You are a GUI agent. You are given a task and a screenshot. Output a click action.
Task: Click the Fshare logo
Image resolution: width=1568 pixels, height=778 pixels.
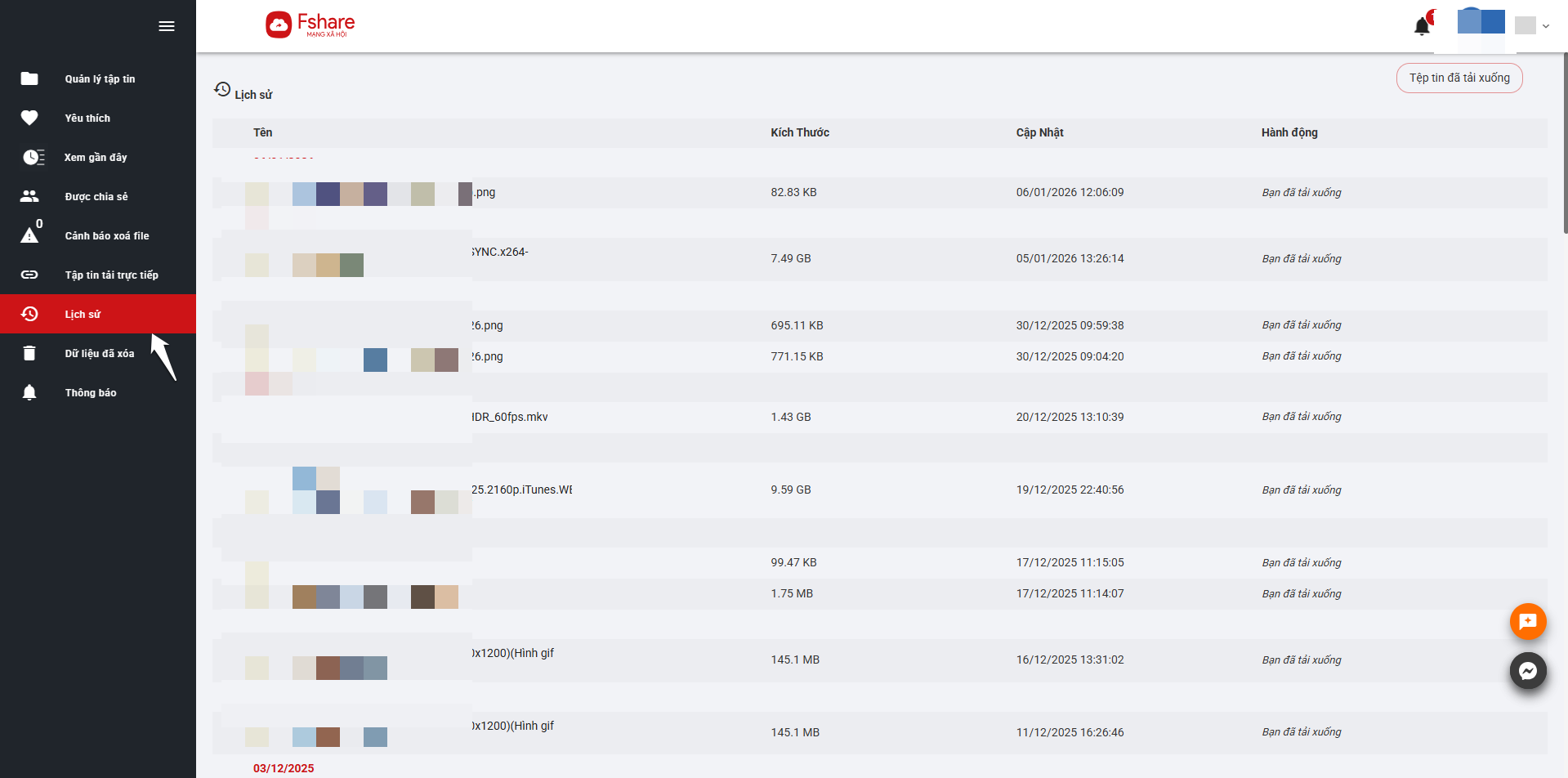(310, 25)
